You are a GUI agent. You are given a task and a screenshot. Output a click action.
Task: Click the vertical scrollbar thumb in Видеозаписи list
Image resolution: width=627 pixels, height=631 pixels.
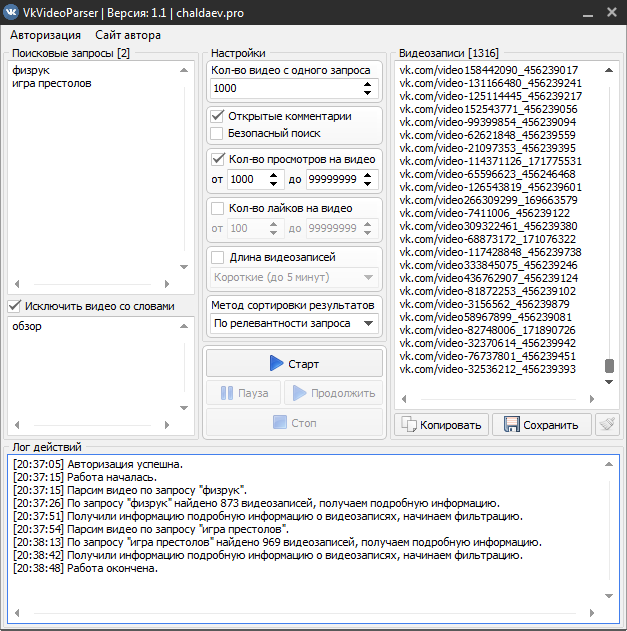click(609, 366)
